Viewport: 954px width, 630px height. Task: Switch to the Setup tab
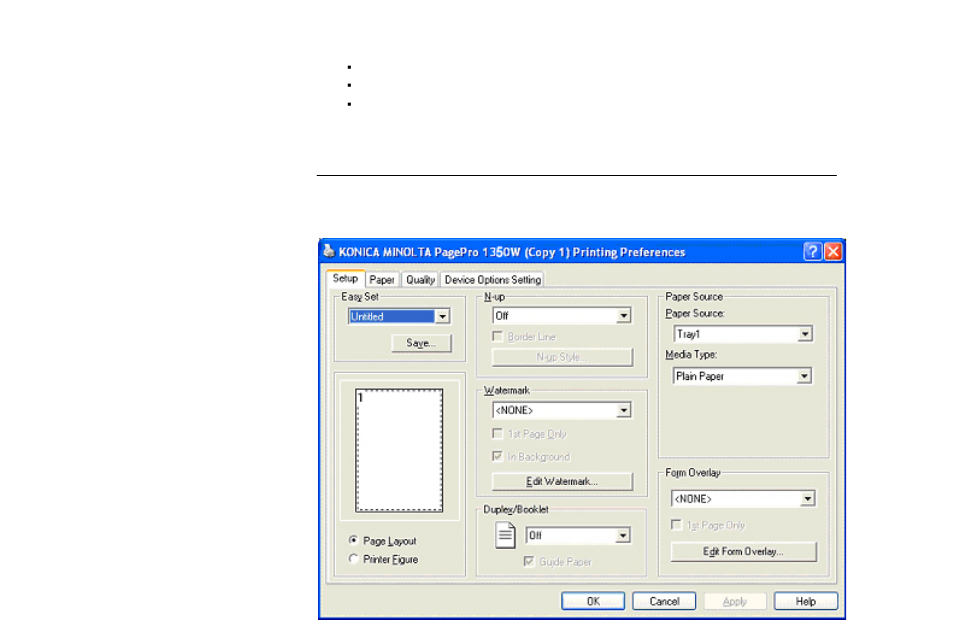point(345,278)
